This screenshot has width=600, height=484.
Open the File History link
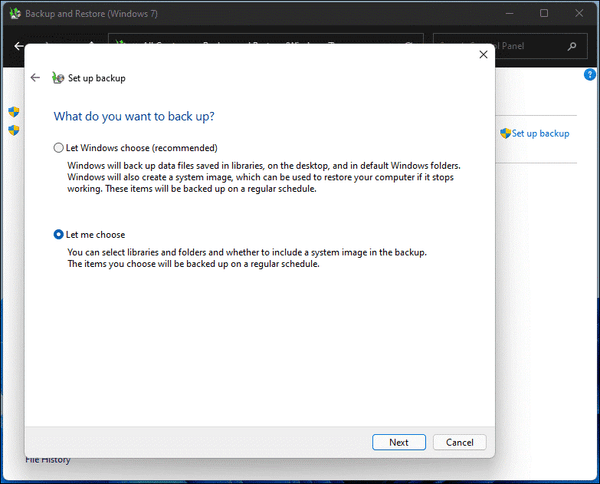coord(48,460)
